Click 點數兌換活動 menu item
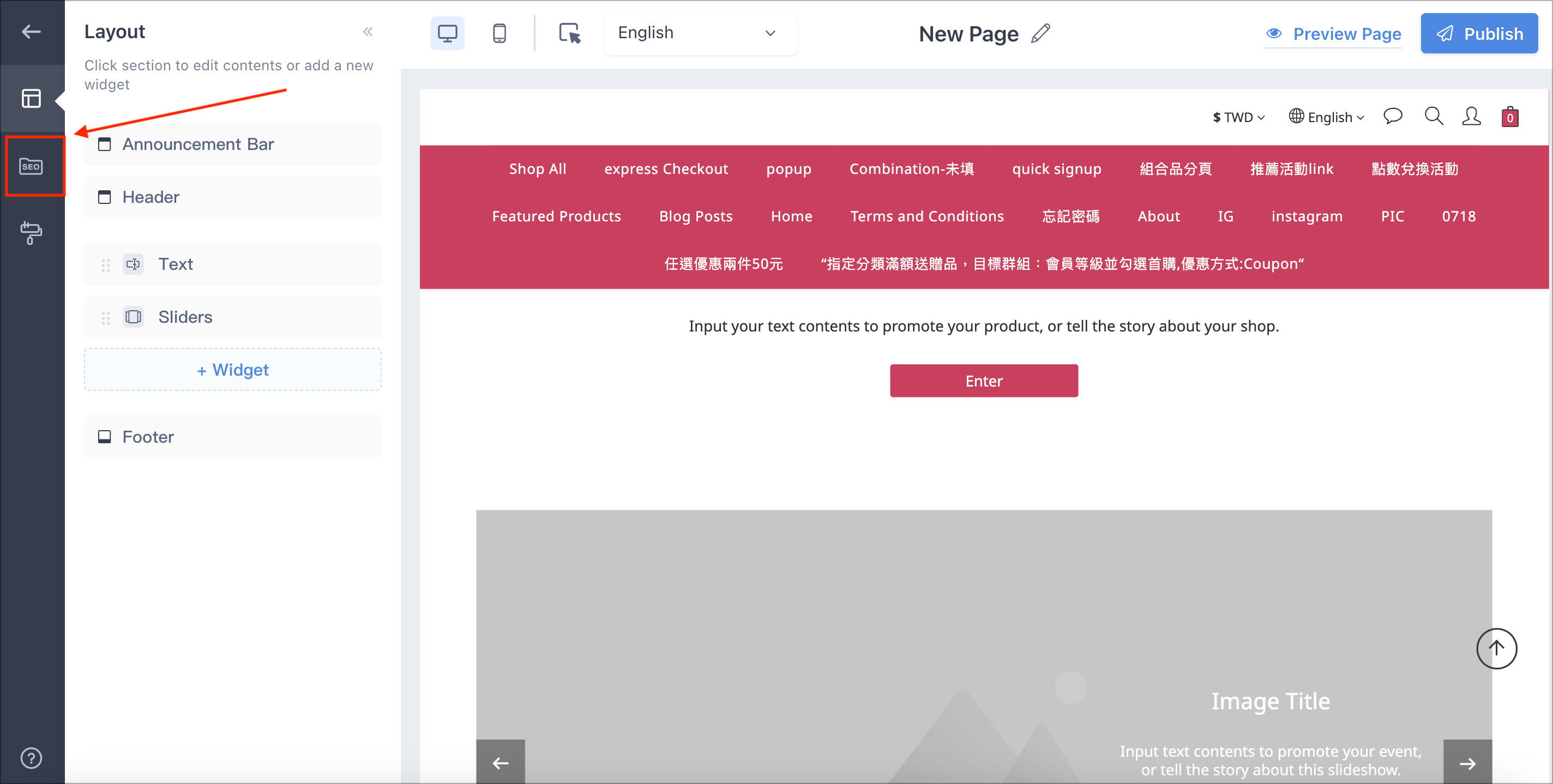This screenshot has height=784, width=1553. click(1415, 170)
